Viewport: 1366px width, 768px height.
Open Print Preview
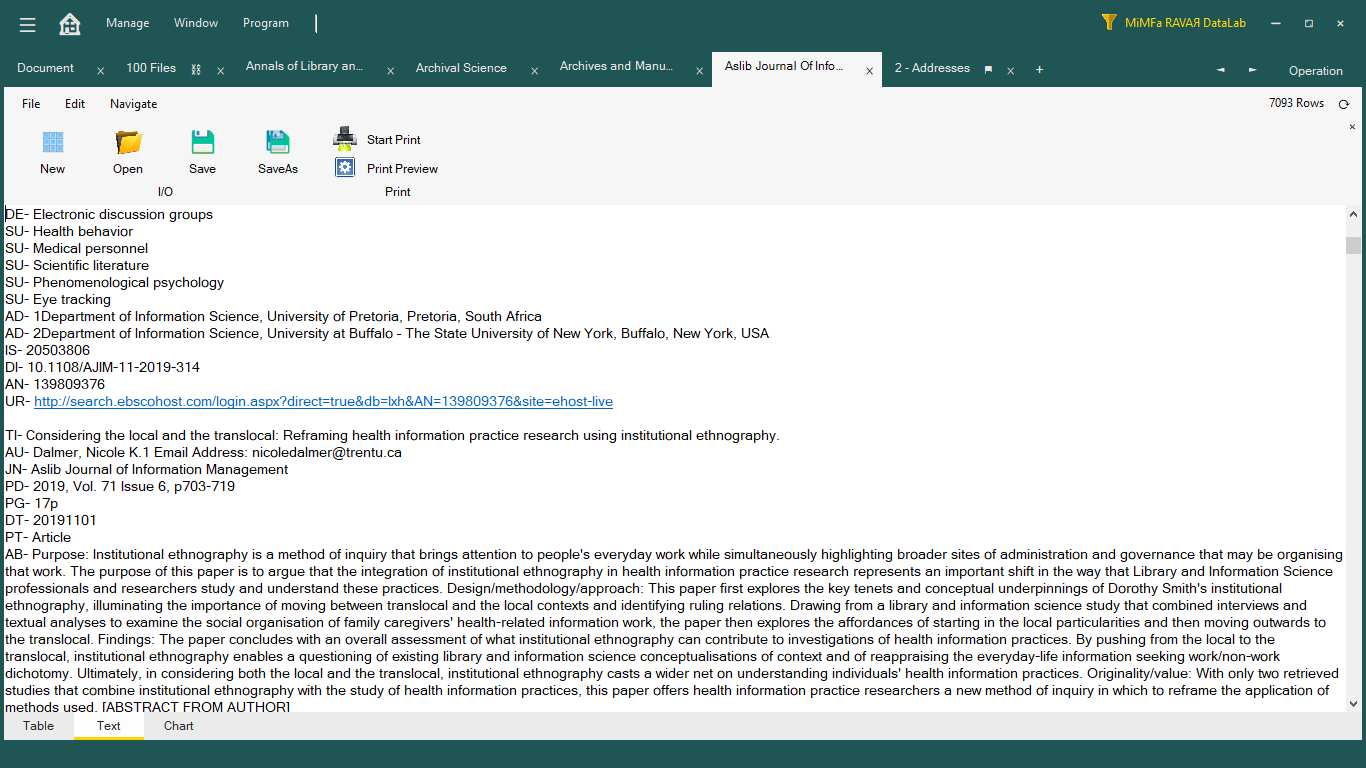345,168
